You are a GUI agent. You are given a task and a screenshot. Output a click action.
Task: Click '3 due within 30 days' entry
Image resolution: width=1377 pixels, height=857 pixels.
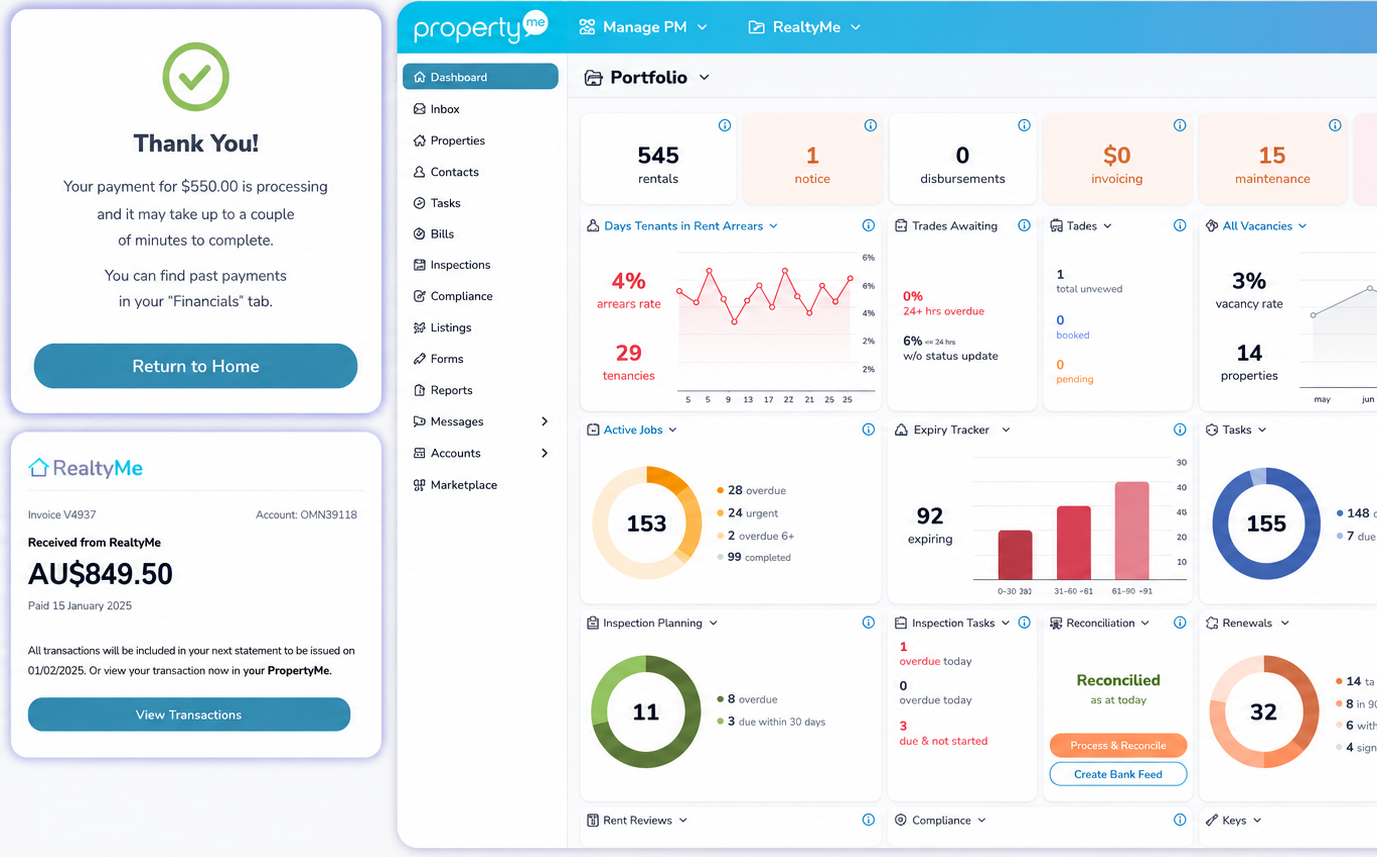(771, 721)
